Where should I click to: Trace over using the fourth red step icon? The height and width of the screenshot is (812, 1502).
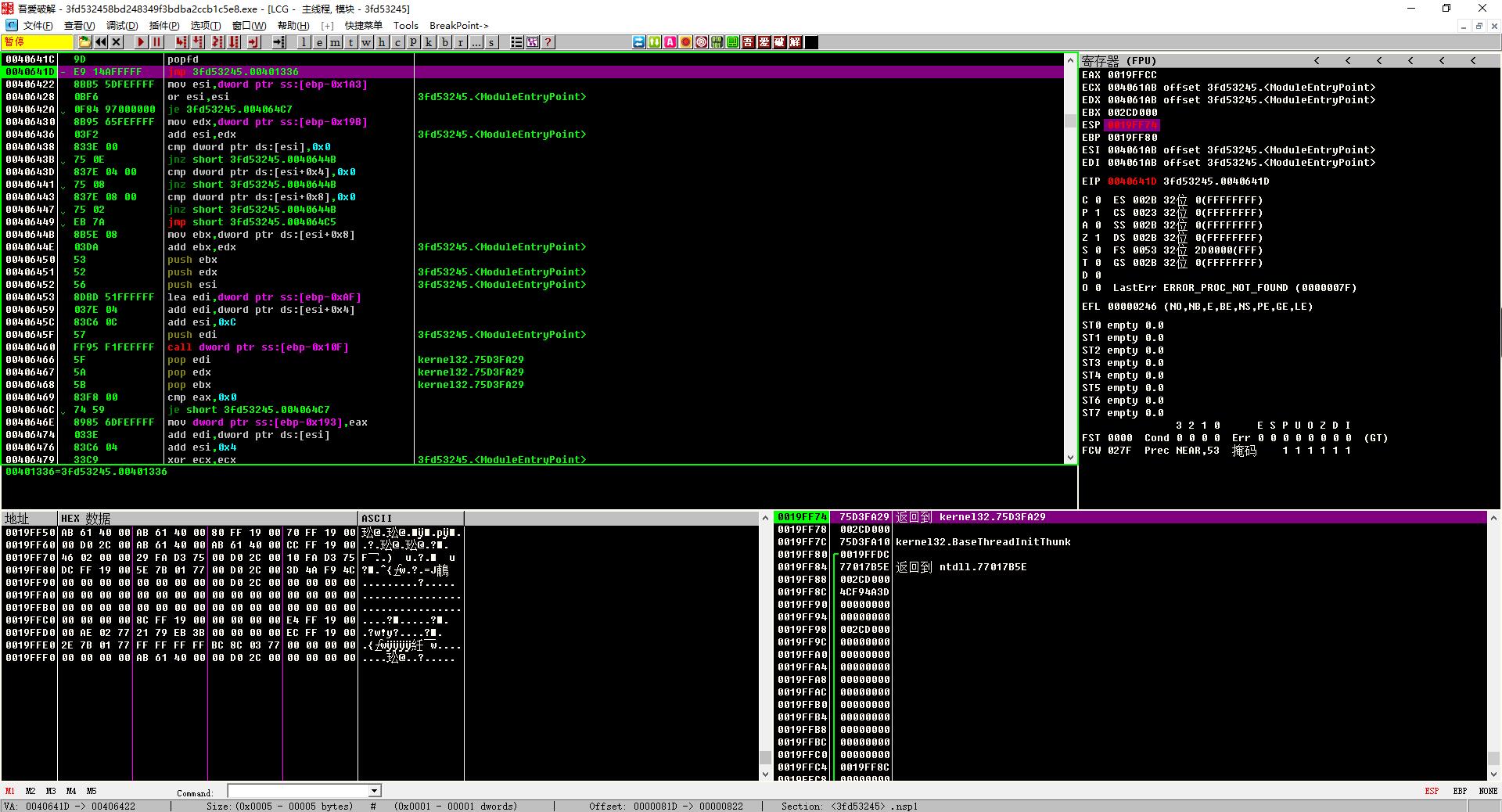233,42
